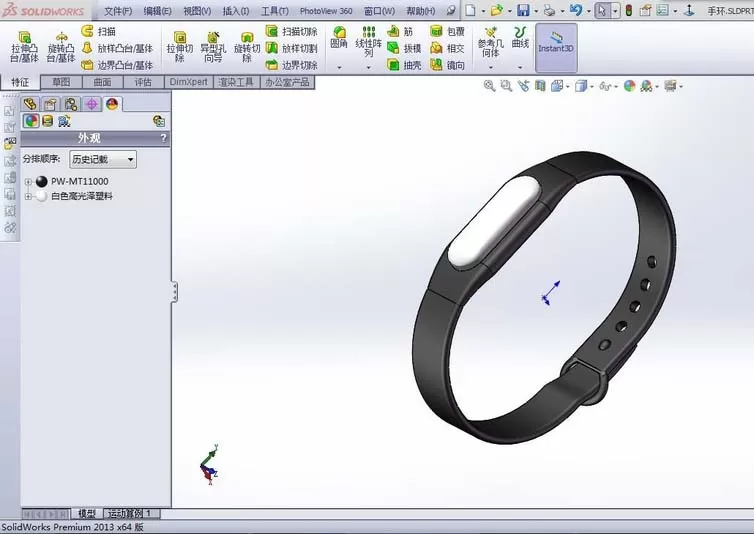Screen dimensions: 754x534
Task: Switch to the 曲面 (Surfaces) tab
Action: click(x=102, y=82)
